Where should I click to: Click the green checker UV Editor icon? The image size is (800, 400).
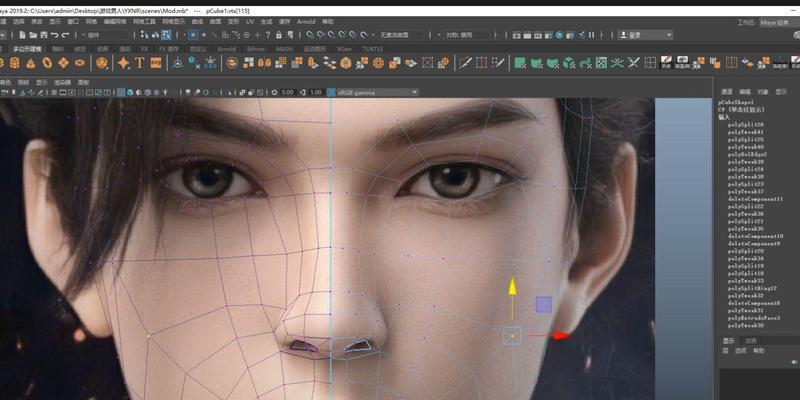[x=602, y=63]
